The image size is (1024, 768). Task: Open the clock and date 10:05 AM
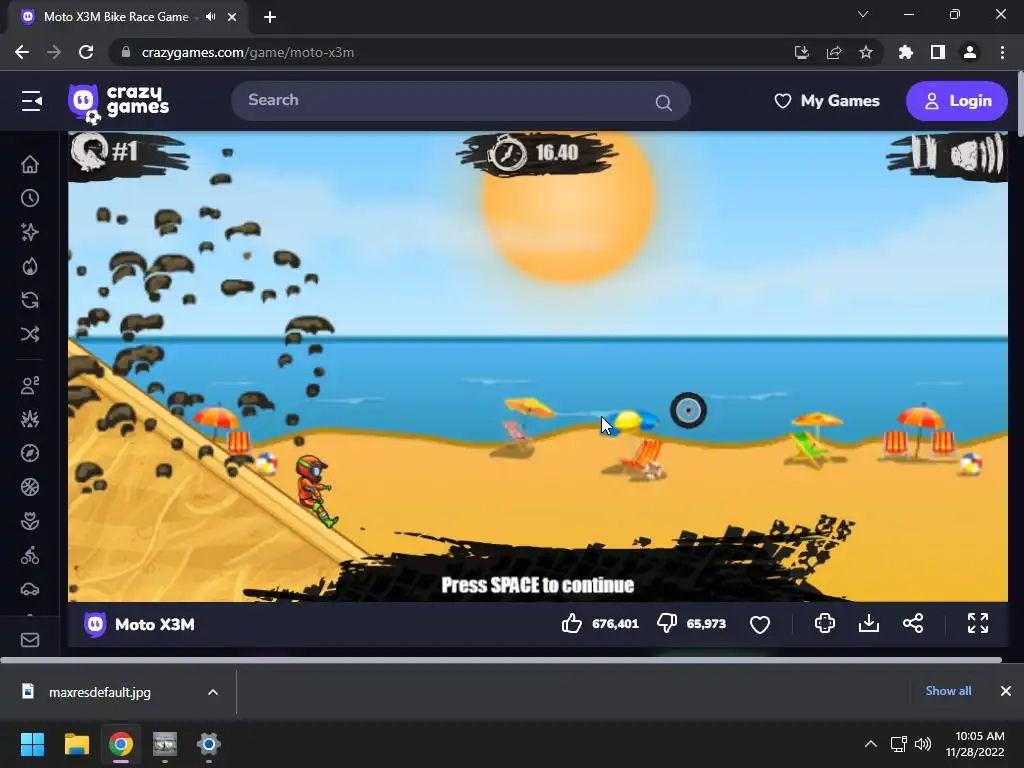(975, 744)
